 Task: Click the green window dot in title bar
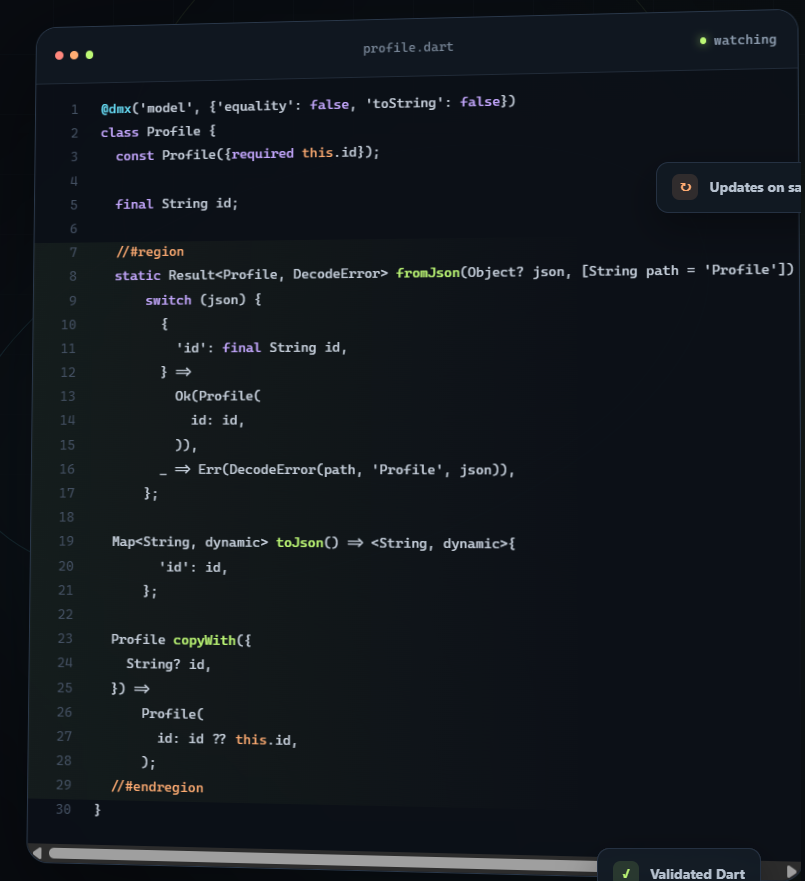[x=89, y=55]
